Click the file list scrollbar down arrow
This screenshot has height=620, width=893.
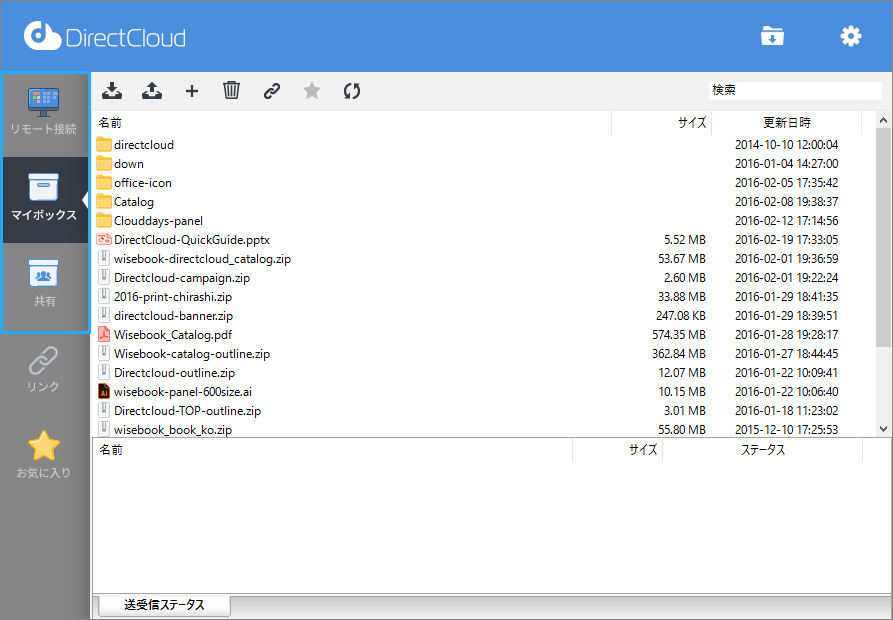(883, 429)
